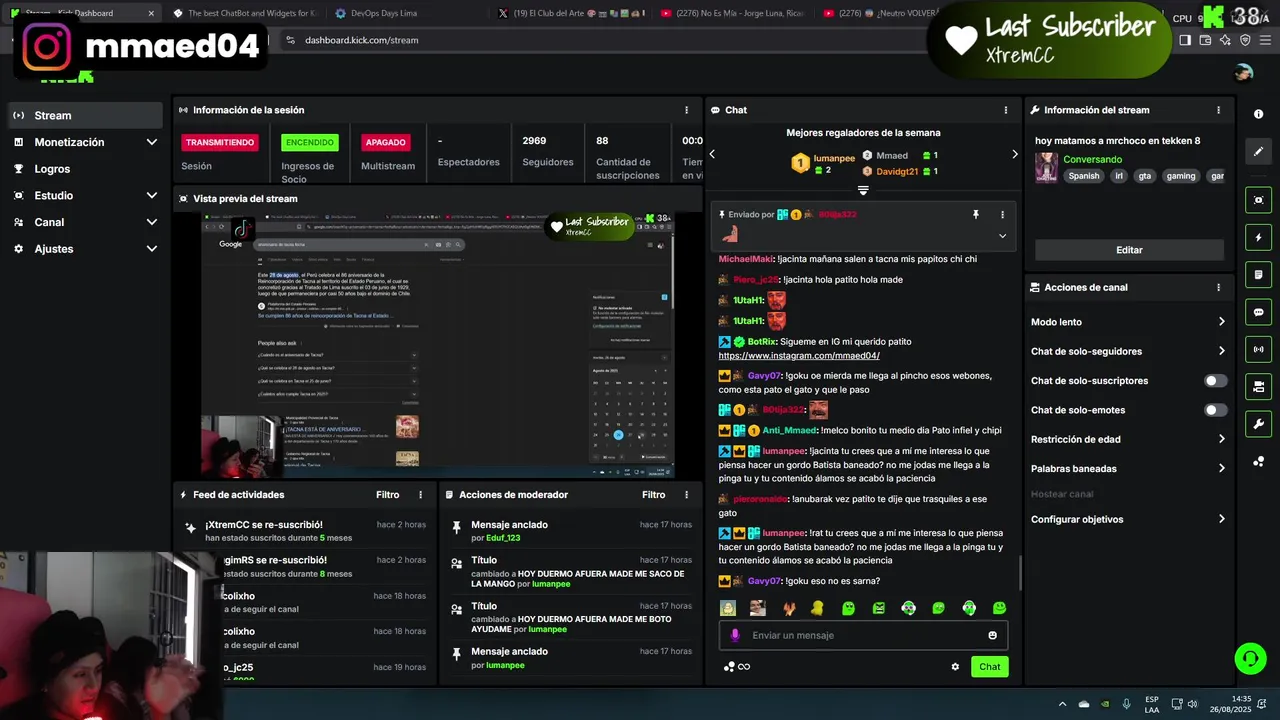Unpin the pinned chat message
Viewport: 1280px width, 720px height.
pyautogui.click(x=976, y=214)
